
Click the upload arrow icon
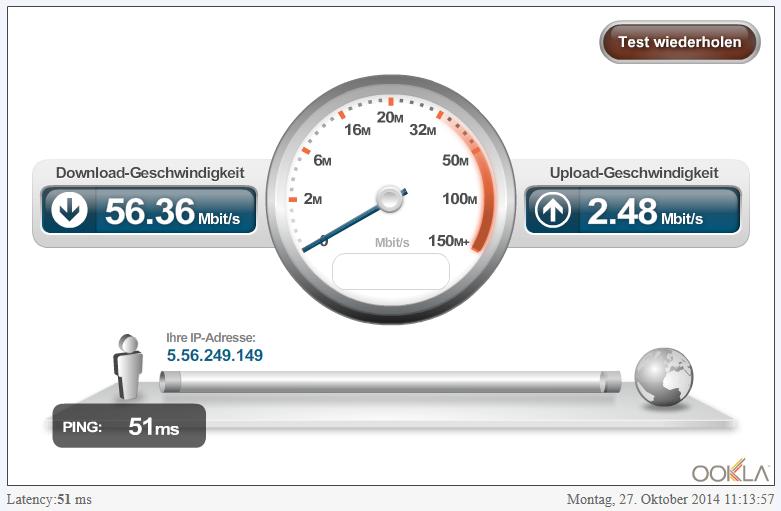[x=553, y=210]
